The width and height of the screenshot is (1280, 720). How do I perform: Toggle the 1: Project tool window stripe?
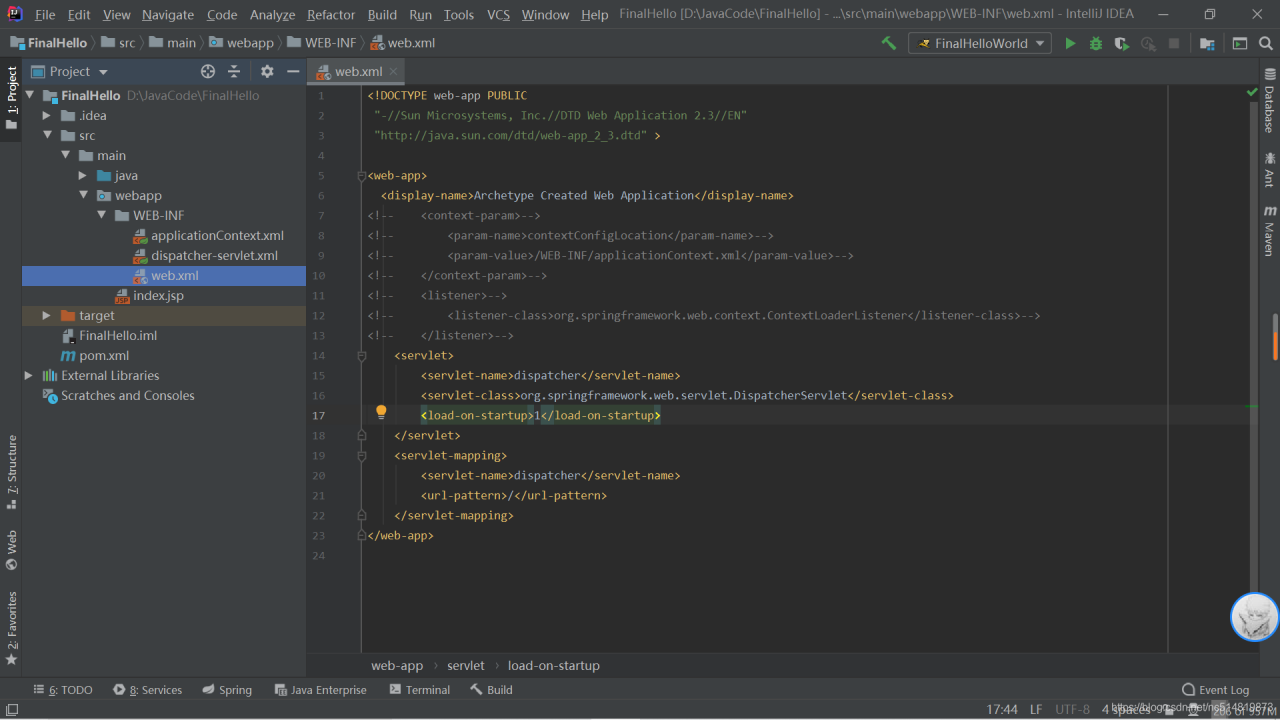[x=12, y=98]
